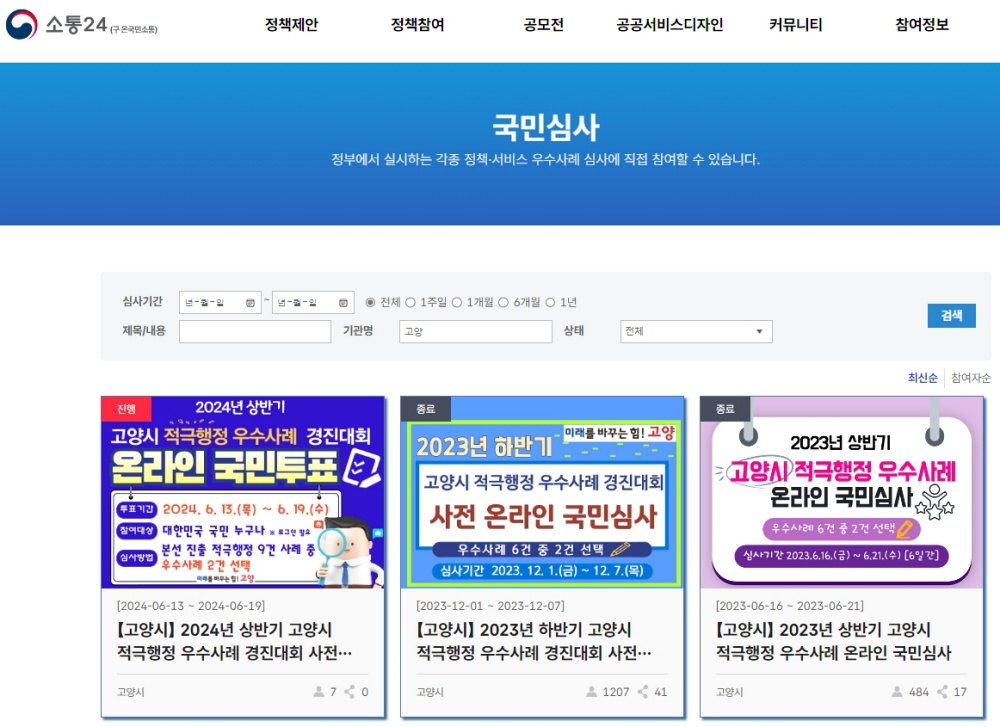1000x727 pixels.
Task: Click date range [2023-12-01 ~ 2023-12-07]
Action: coord(490,606)
